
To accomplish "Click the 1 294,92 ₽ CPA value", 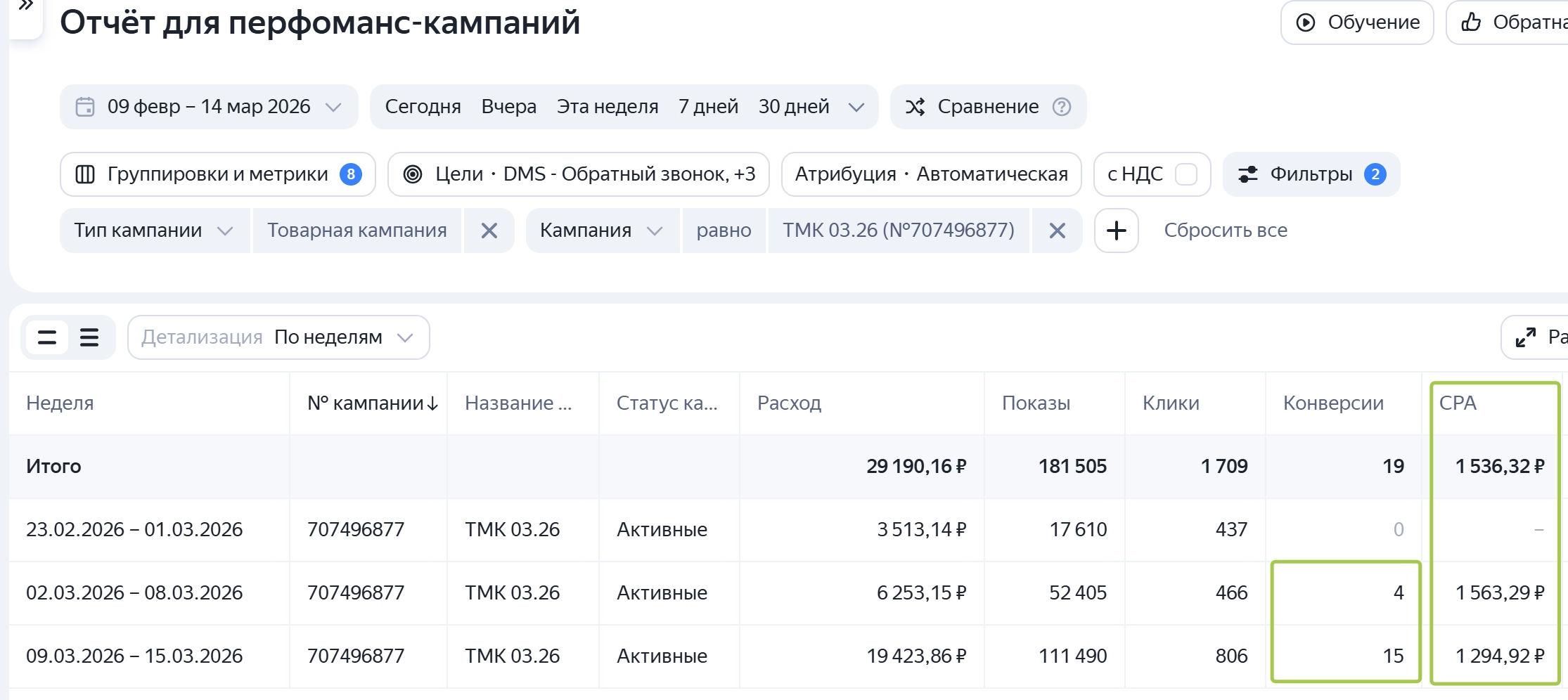I will point(1500,656).
